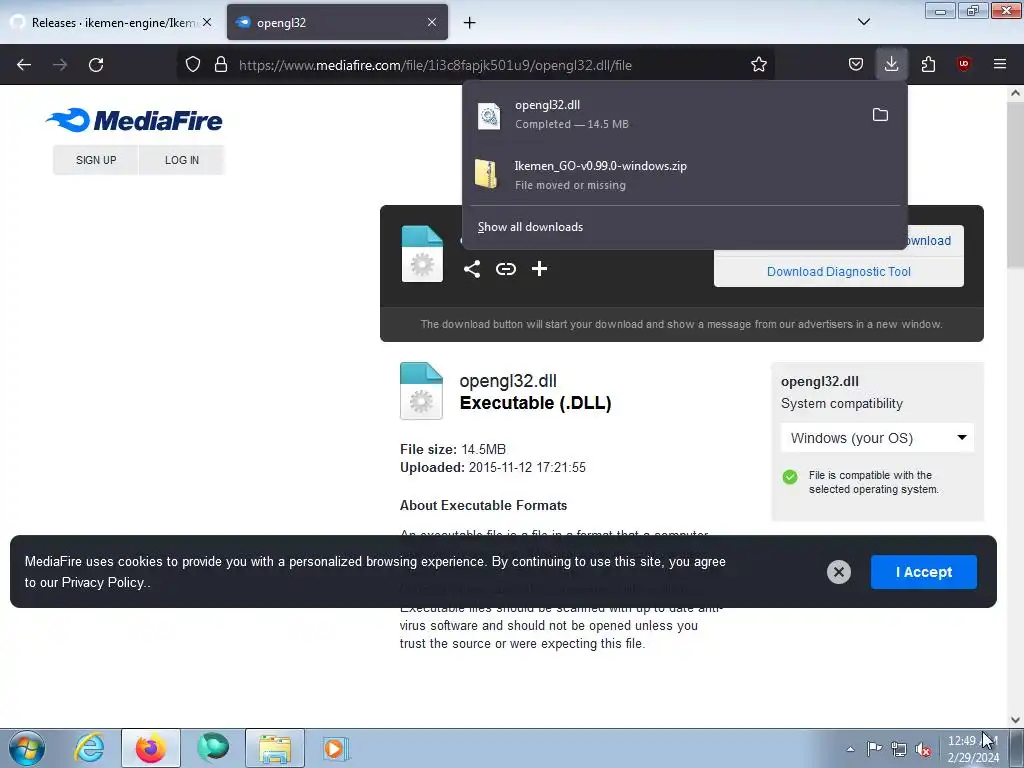
Task: Click the MediaFire logo
Action: [134, 120]
